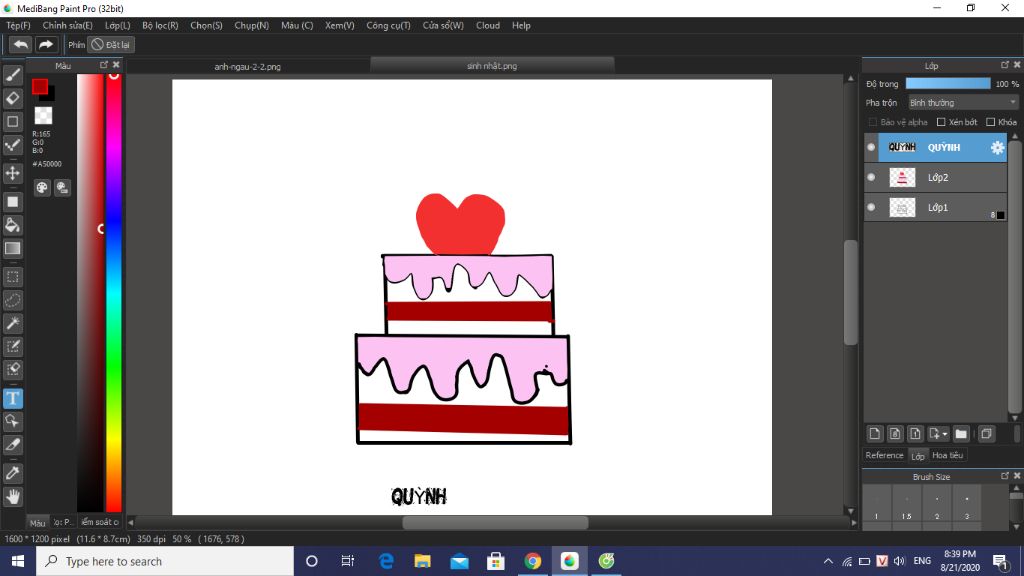1024x576 pixels.
Task: Click the Đặt lại reset button
Action: coord(110,44)
